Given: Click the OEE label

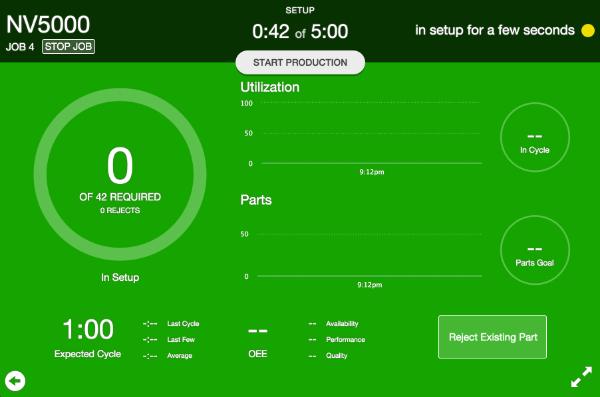Looking at the screenshot, I should [x=258, y=354].
